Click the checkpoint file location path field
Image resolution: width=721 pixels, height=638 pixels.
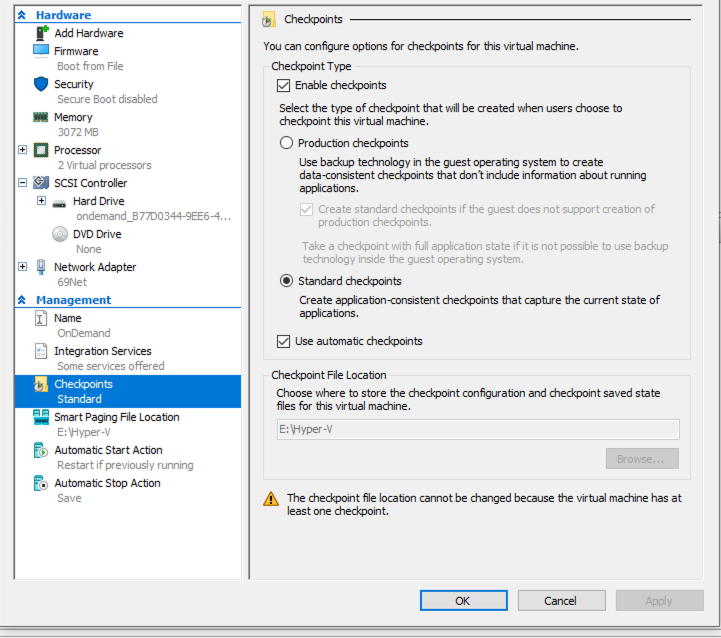[x=477, y=429]
